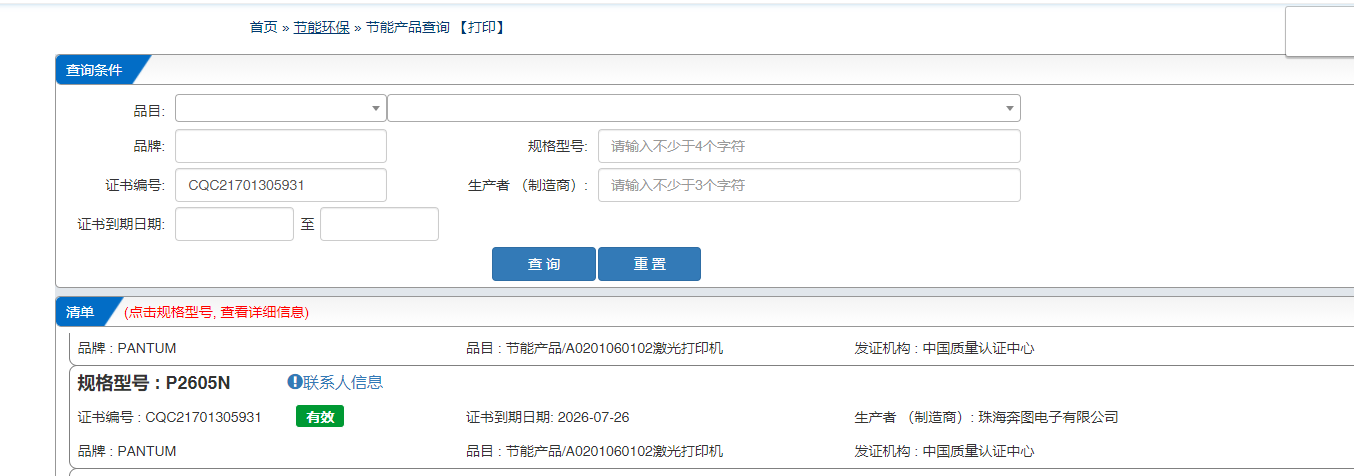
Task: Open the 节能环保 breadcrumb link
Action: 321,28
